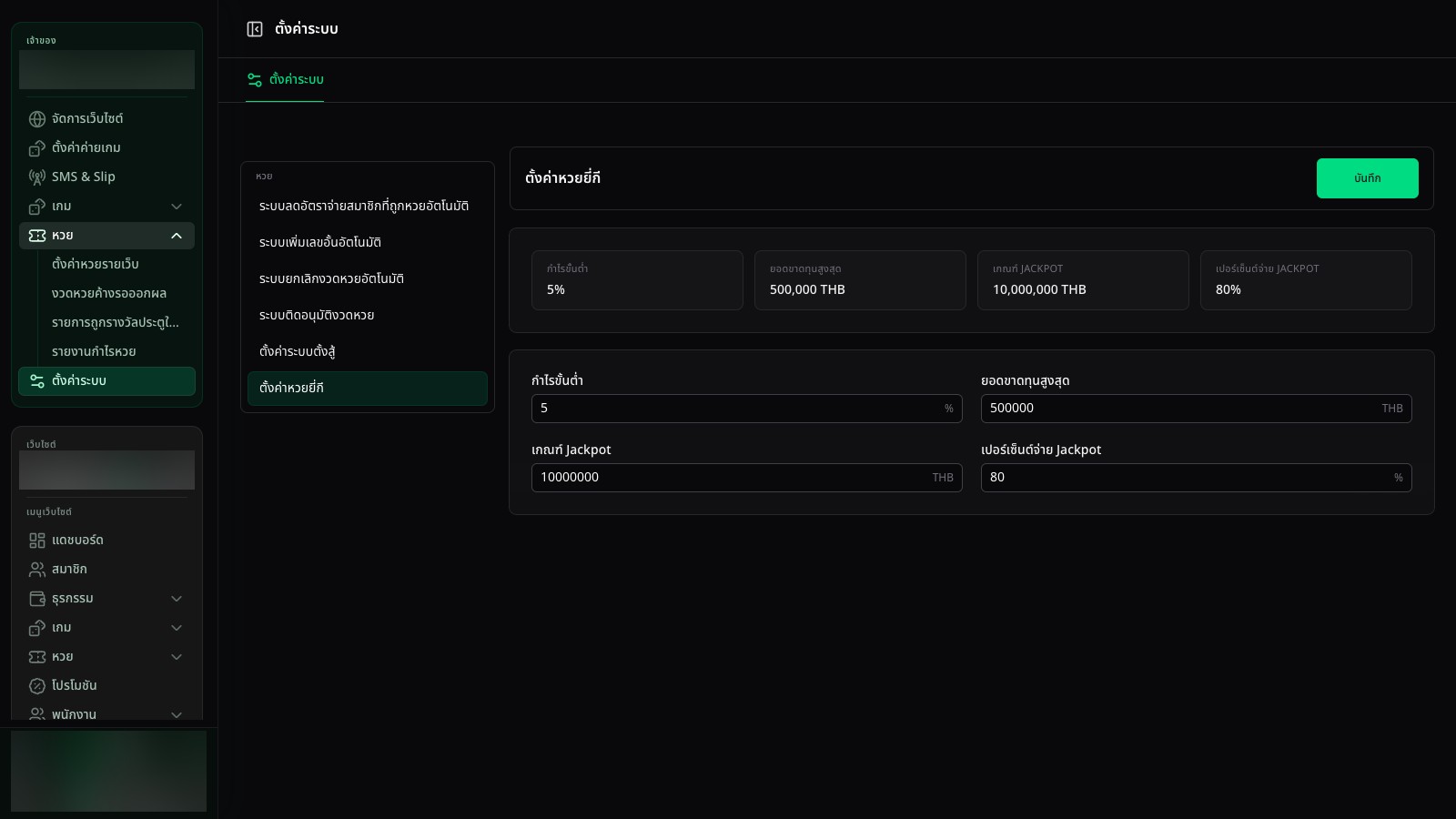Expand the พนักงาน chevron
This screenshot has height=819, width=1456.
click(177, 714)
